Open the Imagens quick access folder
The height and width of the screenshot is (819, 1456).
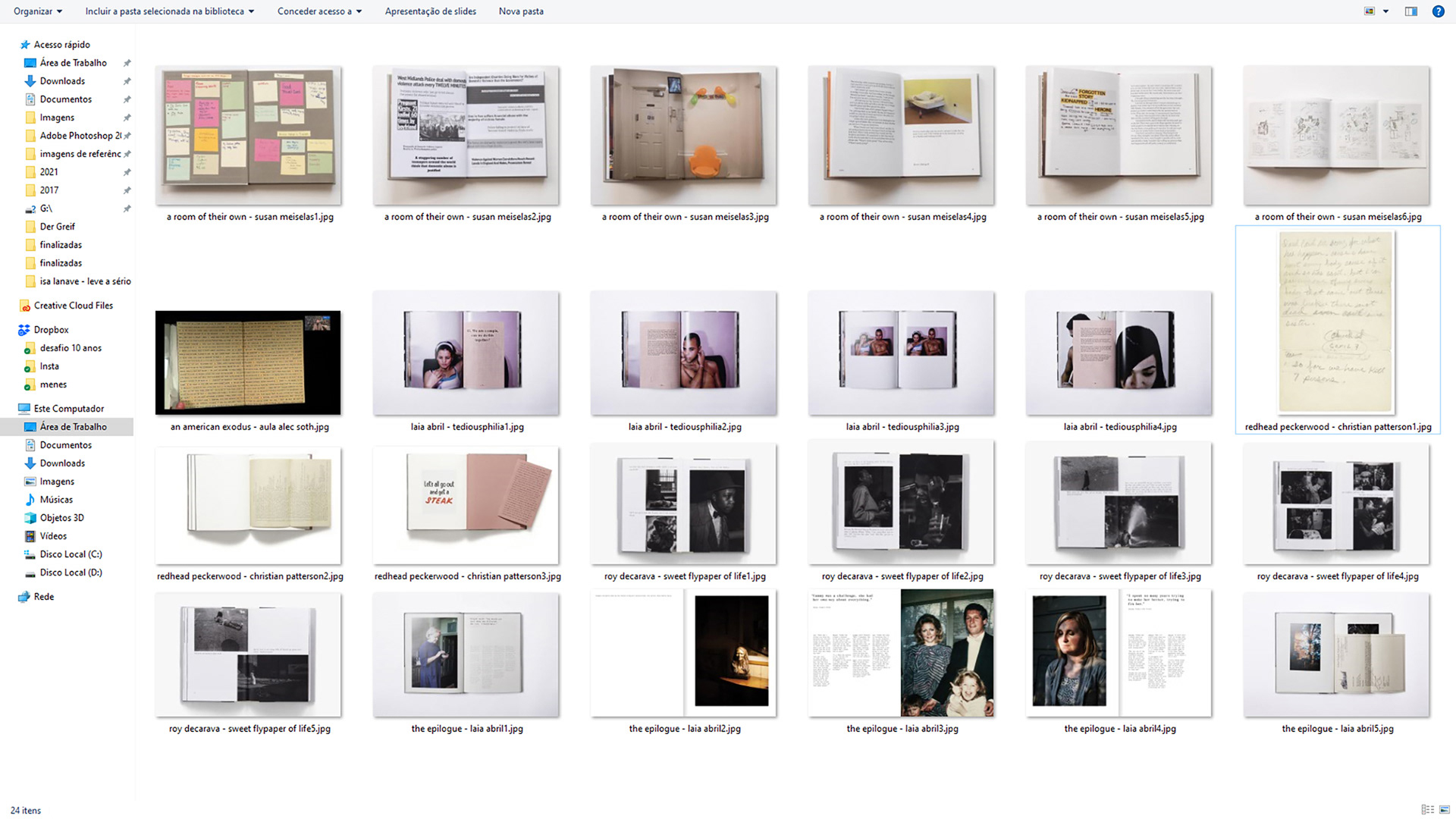click(x=57, y=118)
